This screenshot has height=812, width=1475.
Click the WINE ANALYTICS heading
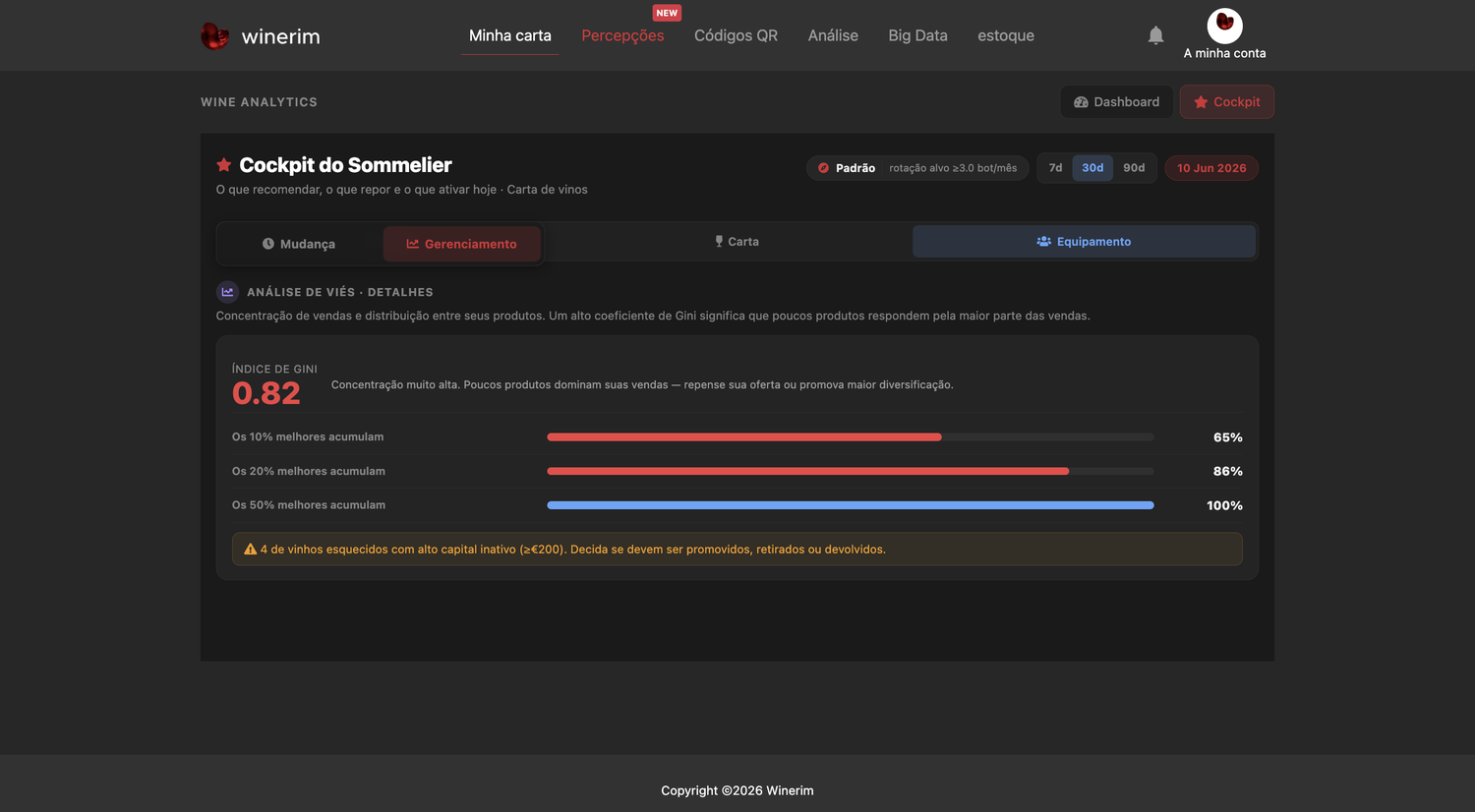[x=259, y=102]
